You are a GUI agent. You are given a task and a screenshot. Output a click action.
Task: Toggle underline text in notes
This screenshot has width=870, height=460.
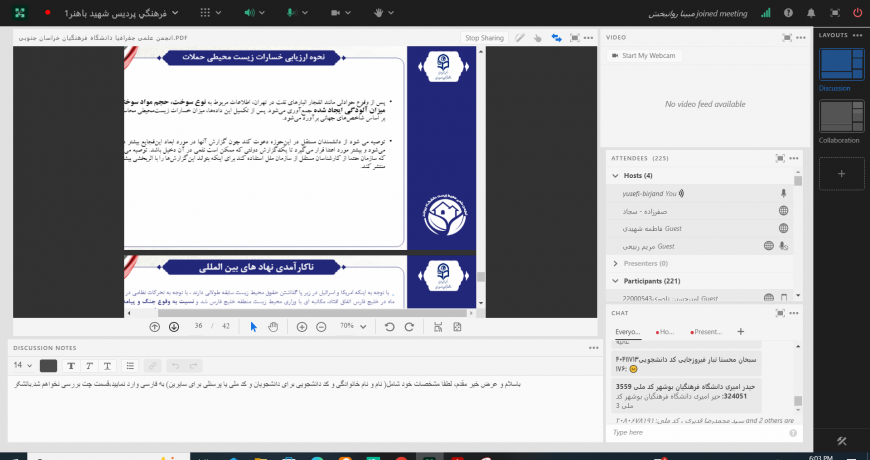coord(107,366)
